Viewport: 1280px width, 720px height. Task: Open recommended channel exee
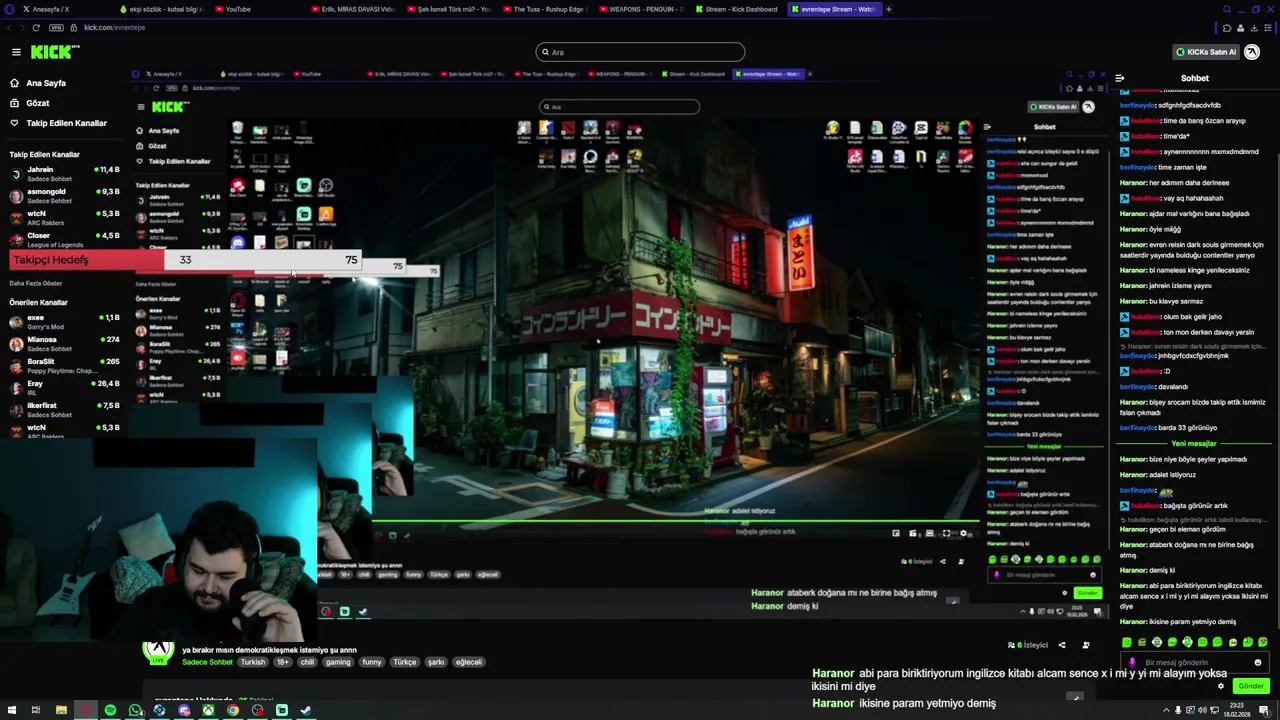click(64, 322)
